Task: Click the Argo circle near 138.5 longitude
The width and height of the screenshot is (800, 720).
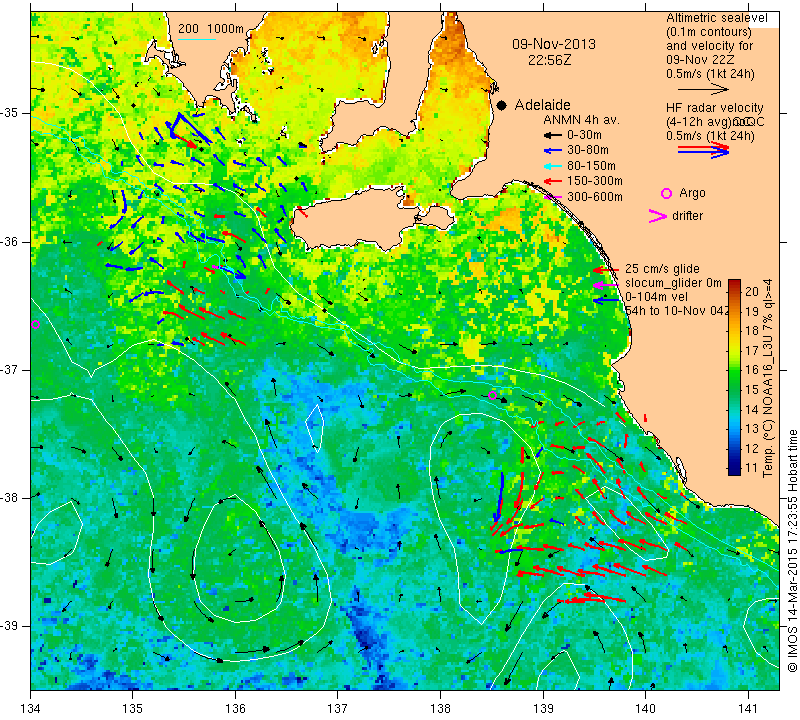Action: coord(492,395)
